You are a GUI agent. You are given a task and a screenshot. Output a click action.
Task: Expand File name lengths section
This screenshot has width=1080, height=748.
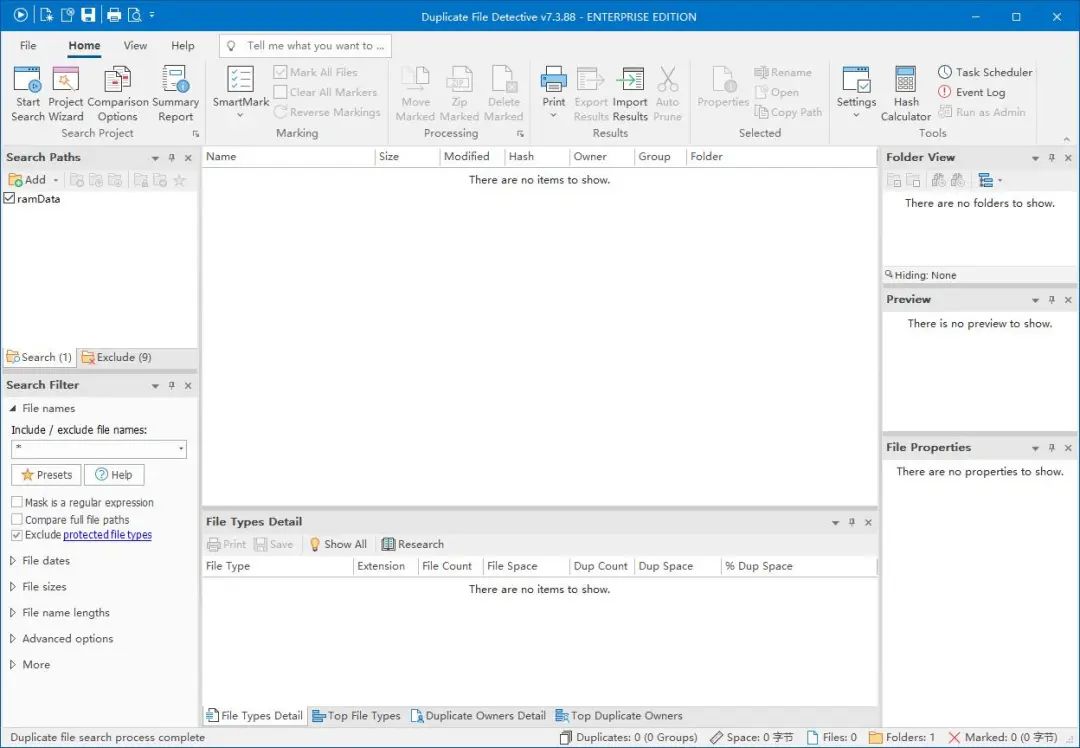coord(12,612)
